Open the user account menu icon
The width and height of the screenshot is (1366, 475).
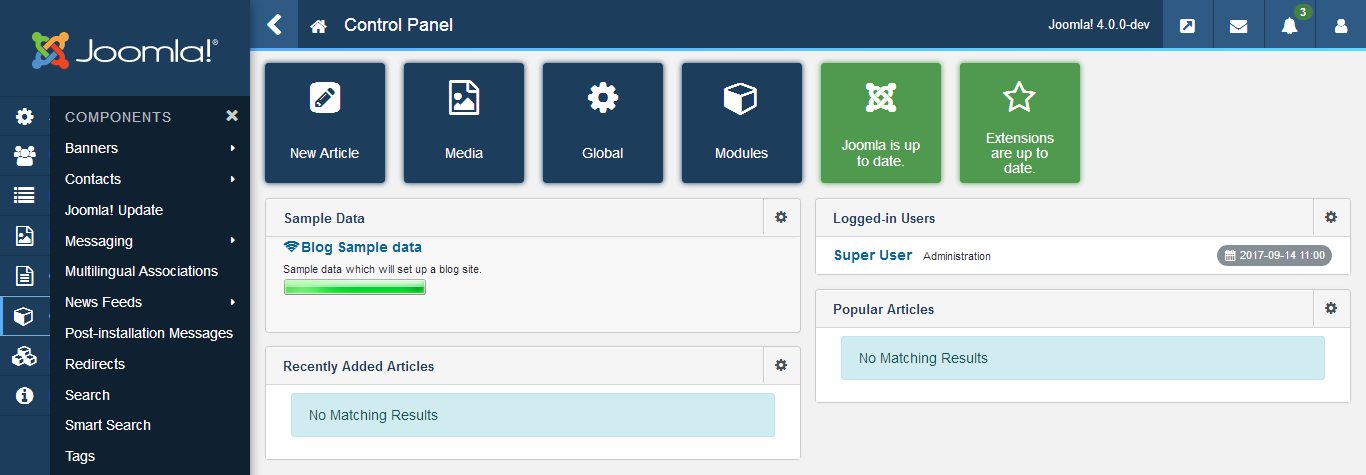pyautogui.click(x=1341, y=25)
